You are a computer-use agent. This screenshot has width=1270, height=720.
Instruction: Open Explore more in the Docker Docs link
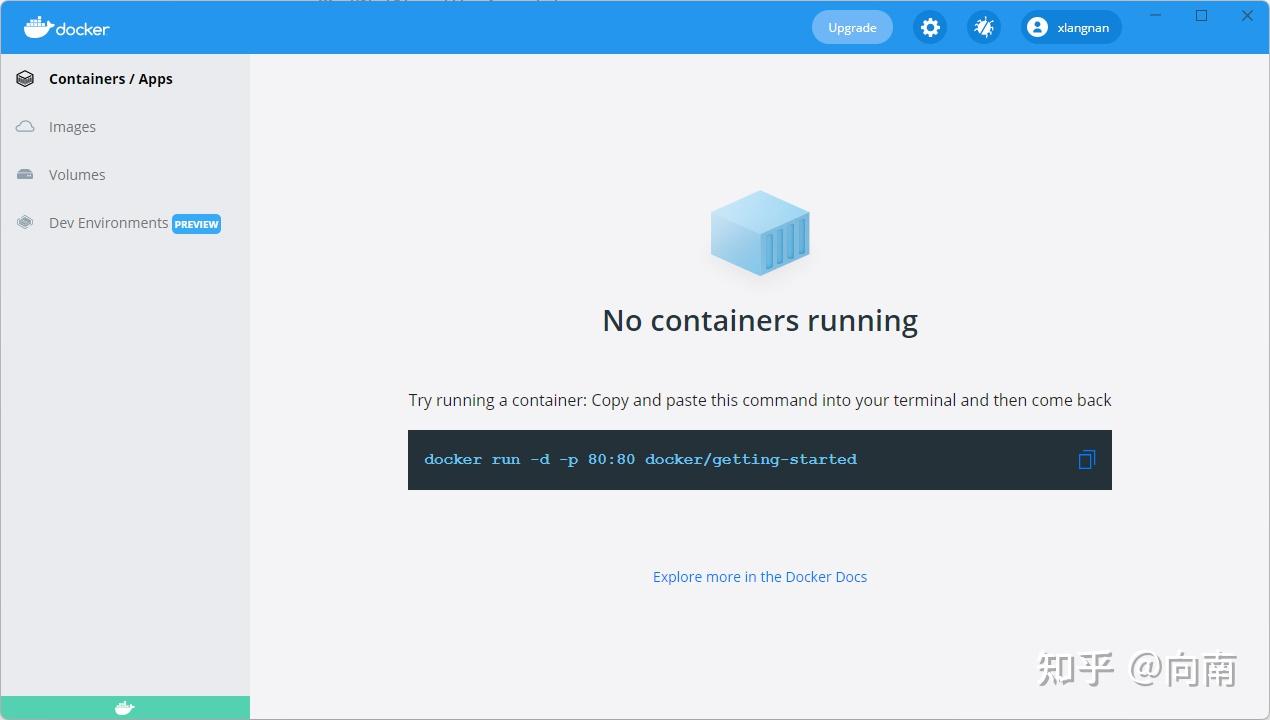[x=759, y=576]
